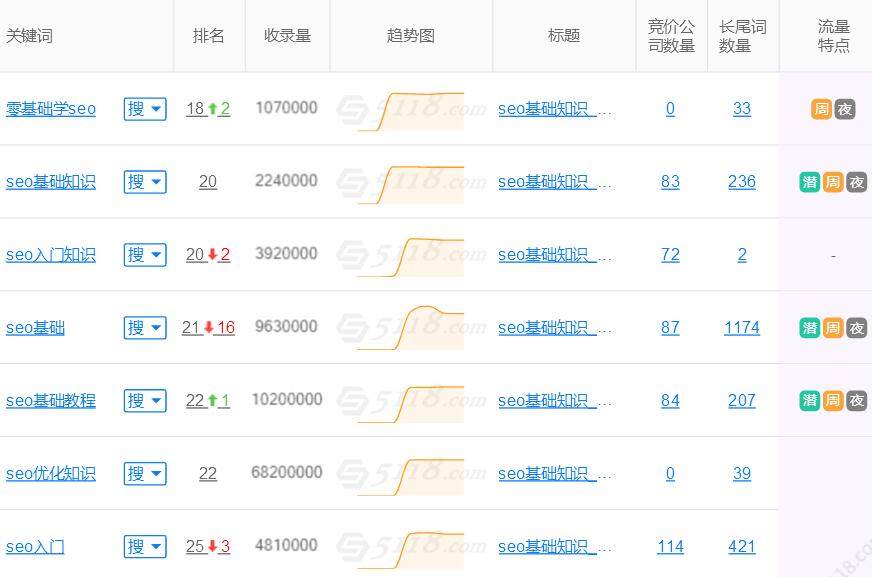Click bidding company count 84
Screen dimensions: 872x577
(x=670, y=400)
